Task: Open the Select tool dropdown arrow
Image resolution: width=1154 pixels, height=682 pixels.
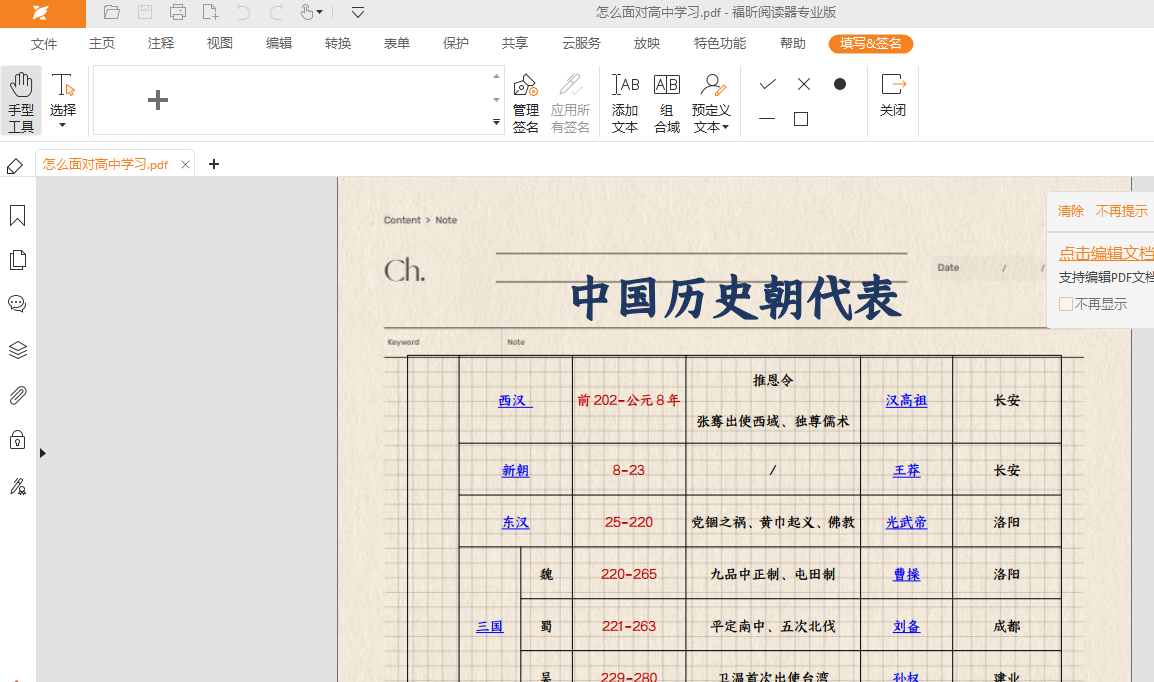Action: (x=63, y=126)
